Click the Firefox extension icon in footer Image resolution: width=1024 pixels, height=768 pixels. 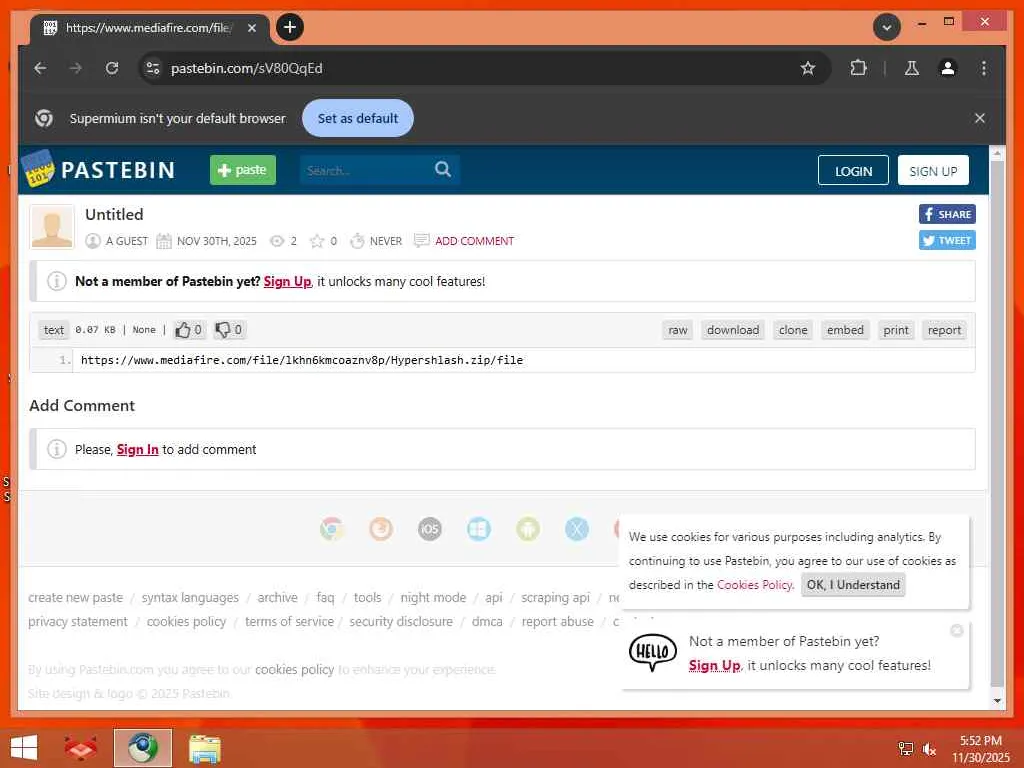[381, 528]
